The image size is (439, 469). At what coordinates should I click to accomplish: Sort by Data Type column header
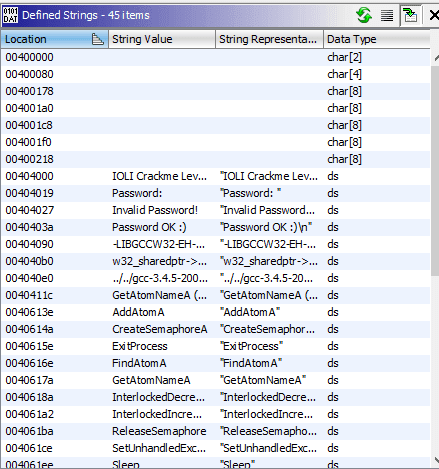[x=377, y=39]
